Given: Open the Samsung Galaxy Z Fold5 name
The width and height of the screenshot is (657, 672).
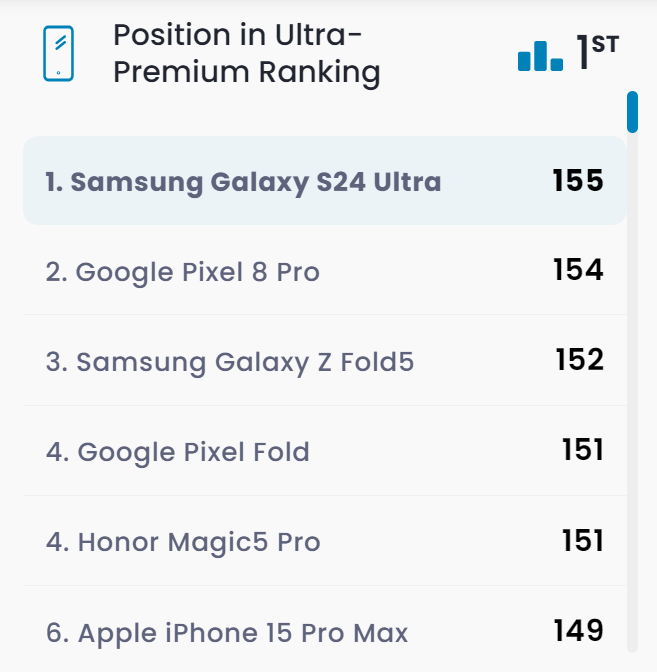Looking at the screenshot, I should (x=230, y=361).
